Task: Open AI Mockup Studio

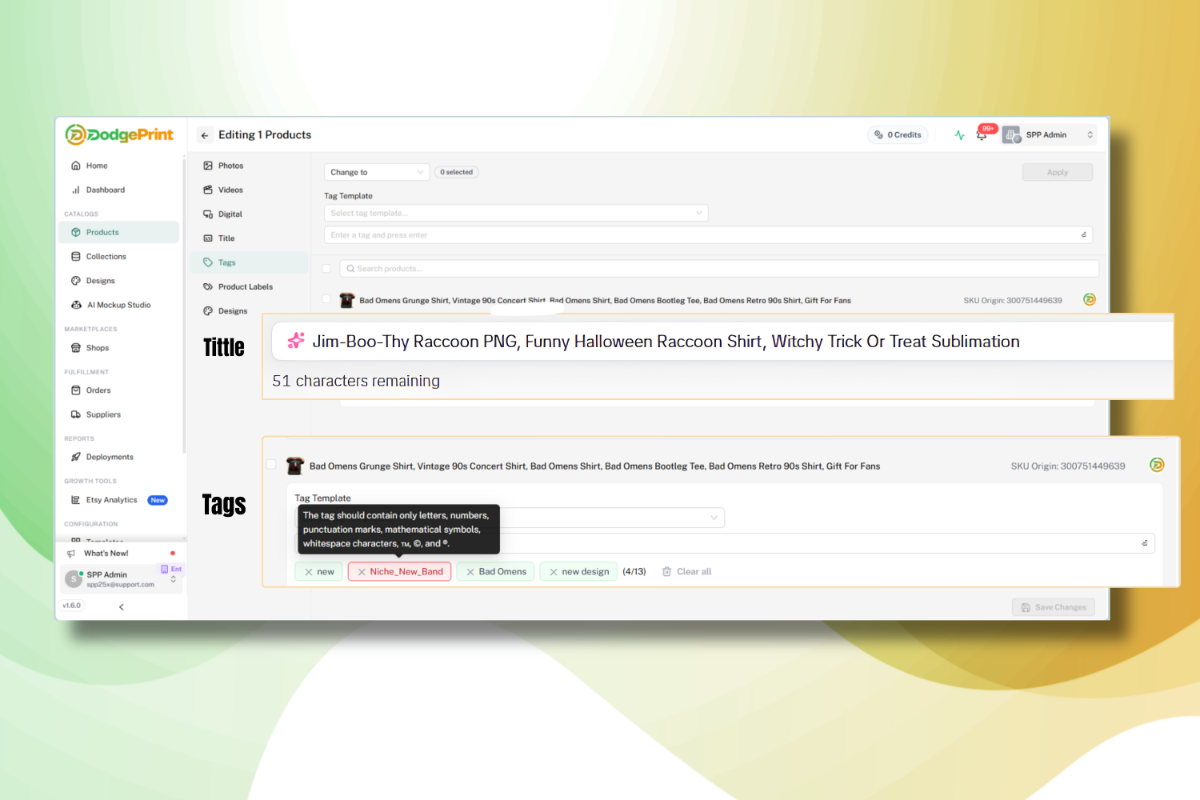Action: pyautogui.click(x=118, y=305)
